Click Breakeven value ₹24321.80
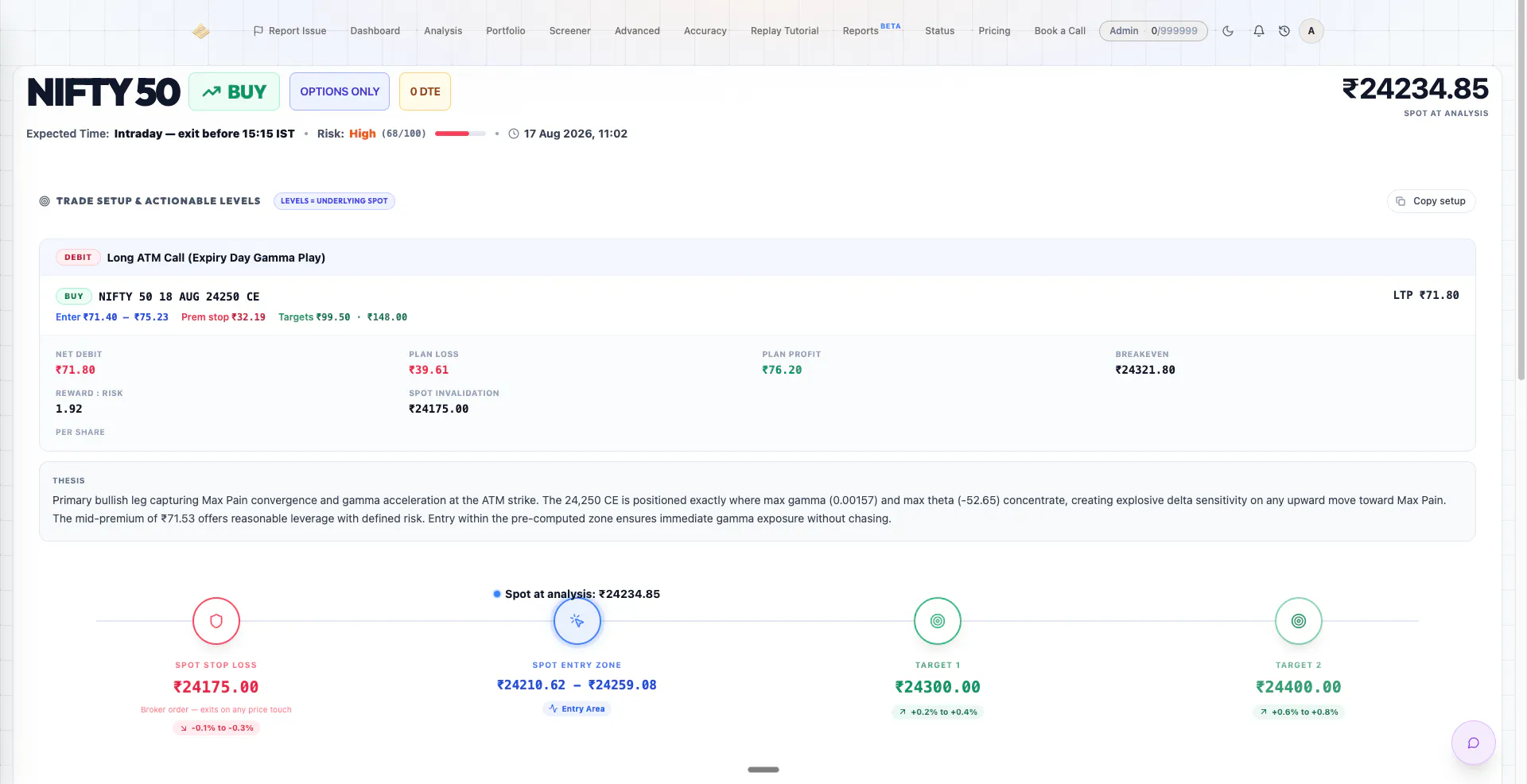 (x=1145, y=370)
